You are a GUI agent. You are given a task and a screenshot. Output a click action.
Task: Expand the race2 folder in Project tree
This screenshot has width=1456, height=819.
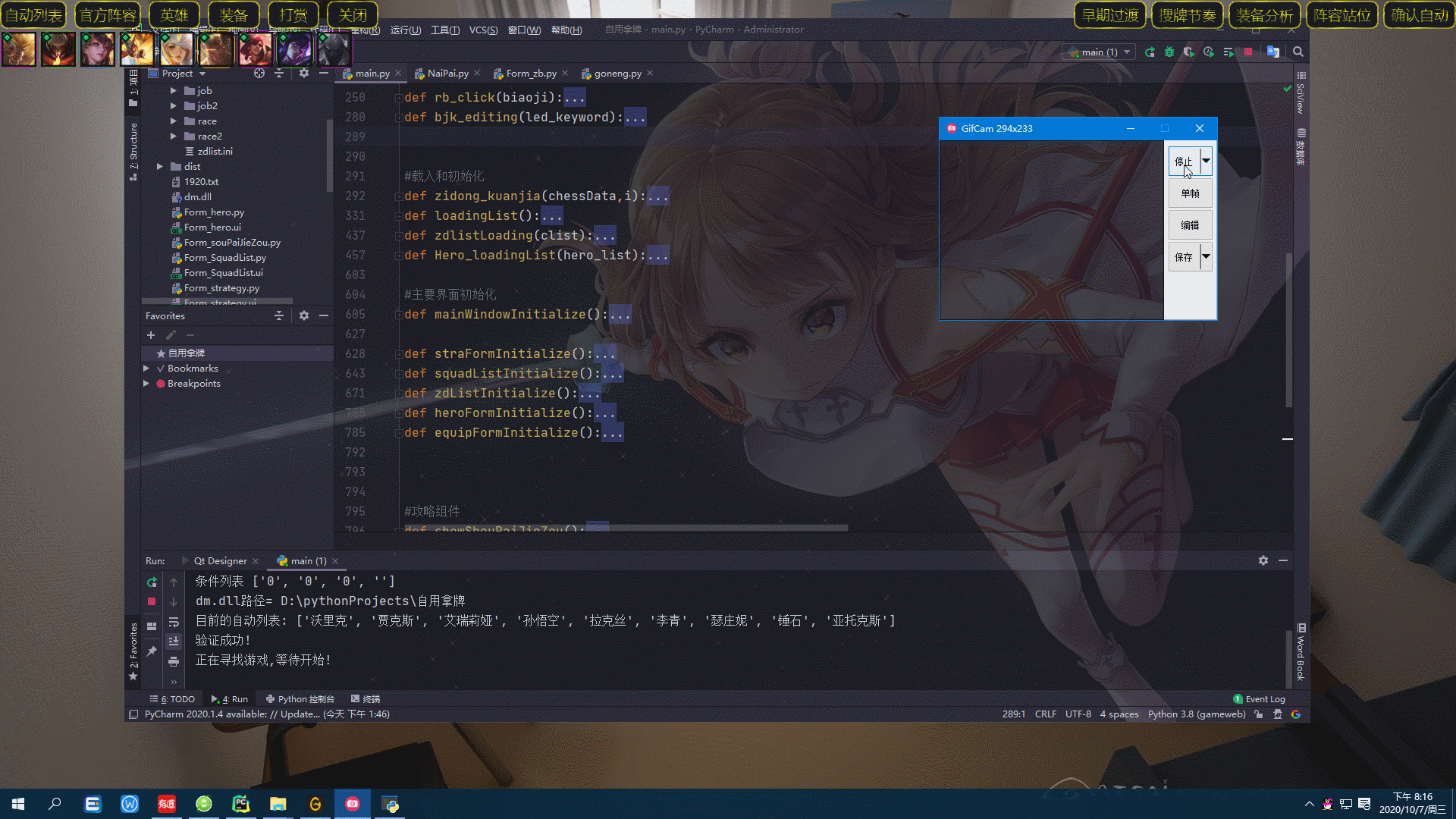coord(174,136)
